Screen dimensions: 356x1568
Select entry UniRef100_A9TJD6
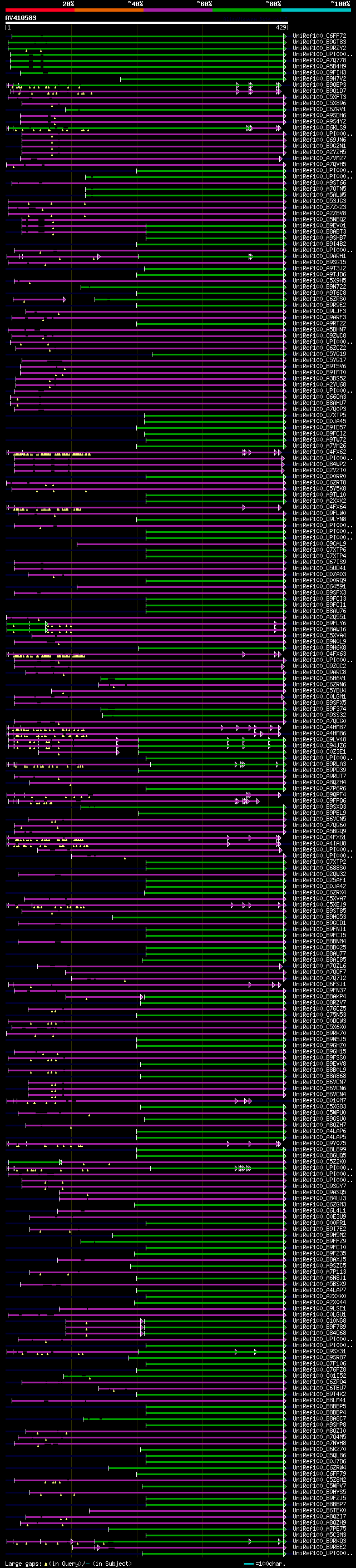319,275
